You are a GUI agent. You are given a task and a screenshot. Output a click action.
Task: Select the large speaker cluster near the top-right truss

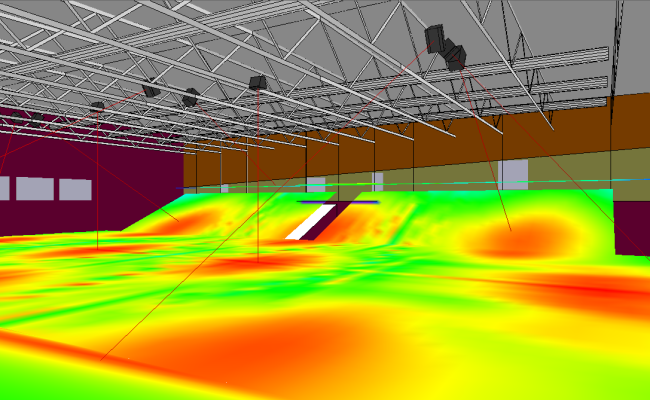tap(444, 46)
